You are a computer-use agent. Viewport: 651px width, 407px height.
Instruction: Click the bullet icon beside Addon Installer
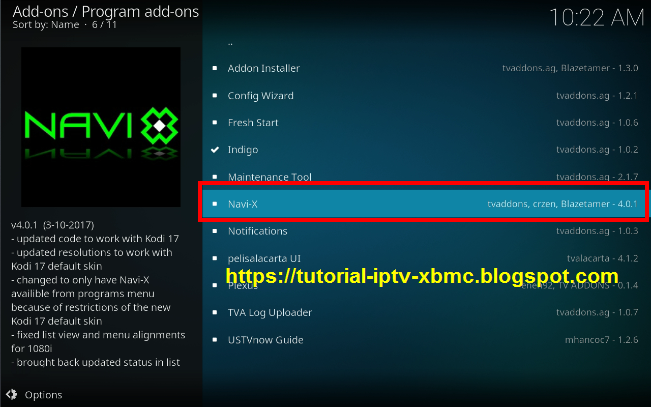pos(215,68)
